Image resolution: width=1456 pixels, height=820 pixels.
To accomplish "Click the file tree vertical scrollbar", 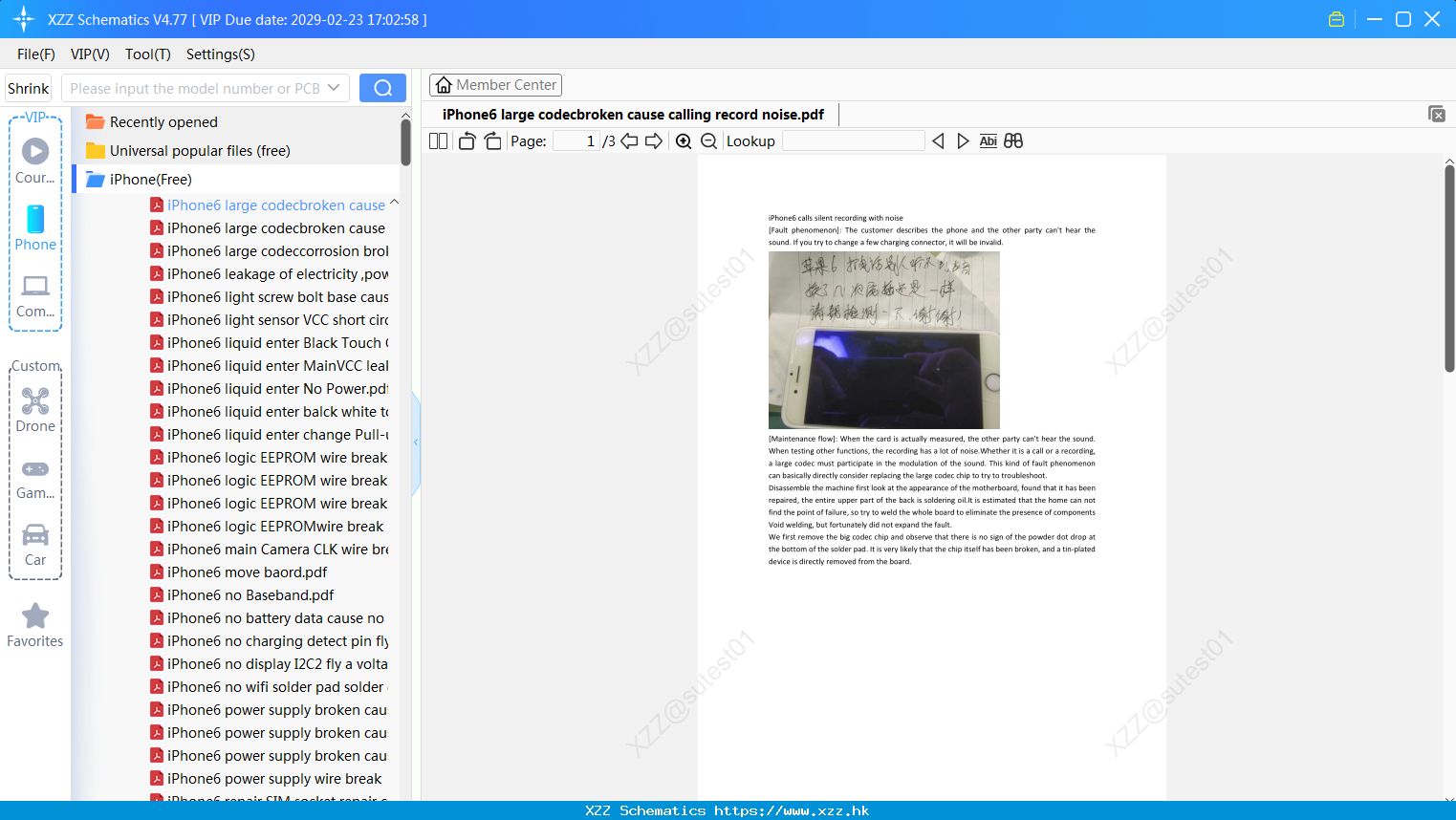I will coord(405,141).
